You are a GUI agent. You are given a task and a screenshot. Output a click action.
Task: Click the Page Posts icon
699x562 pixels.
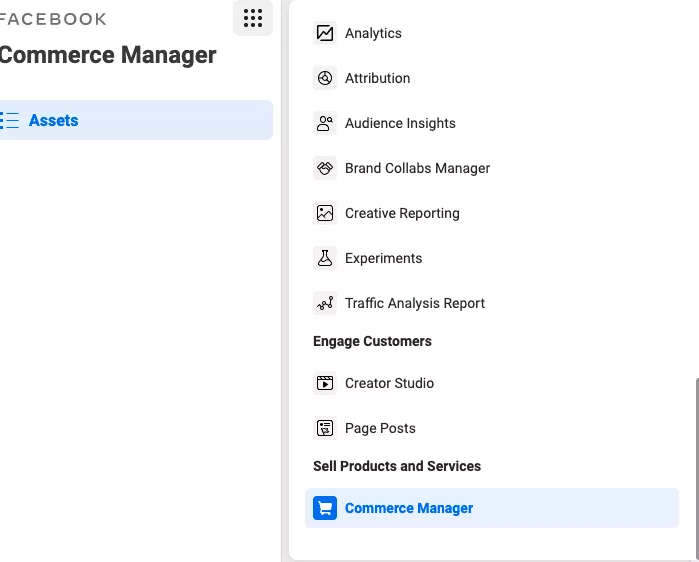[325, 428]
